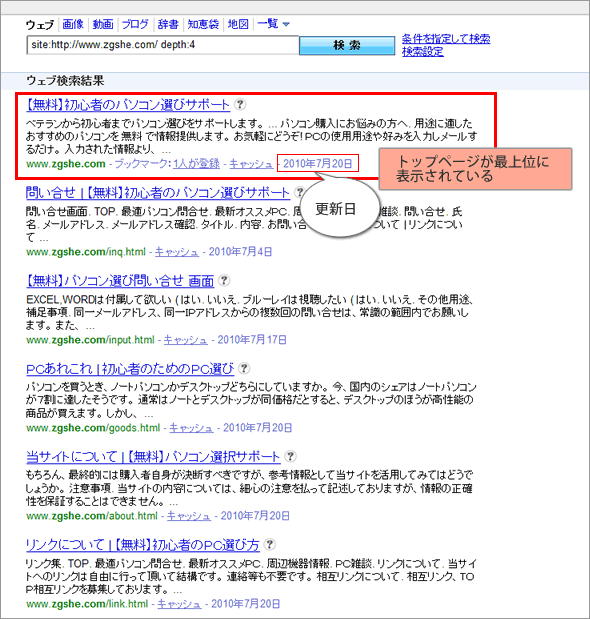Open the 検索設定 settings link
The image size is (590, 619).
tap(423, 51)
